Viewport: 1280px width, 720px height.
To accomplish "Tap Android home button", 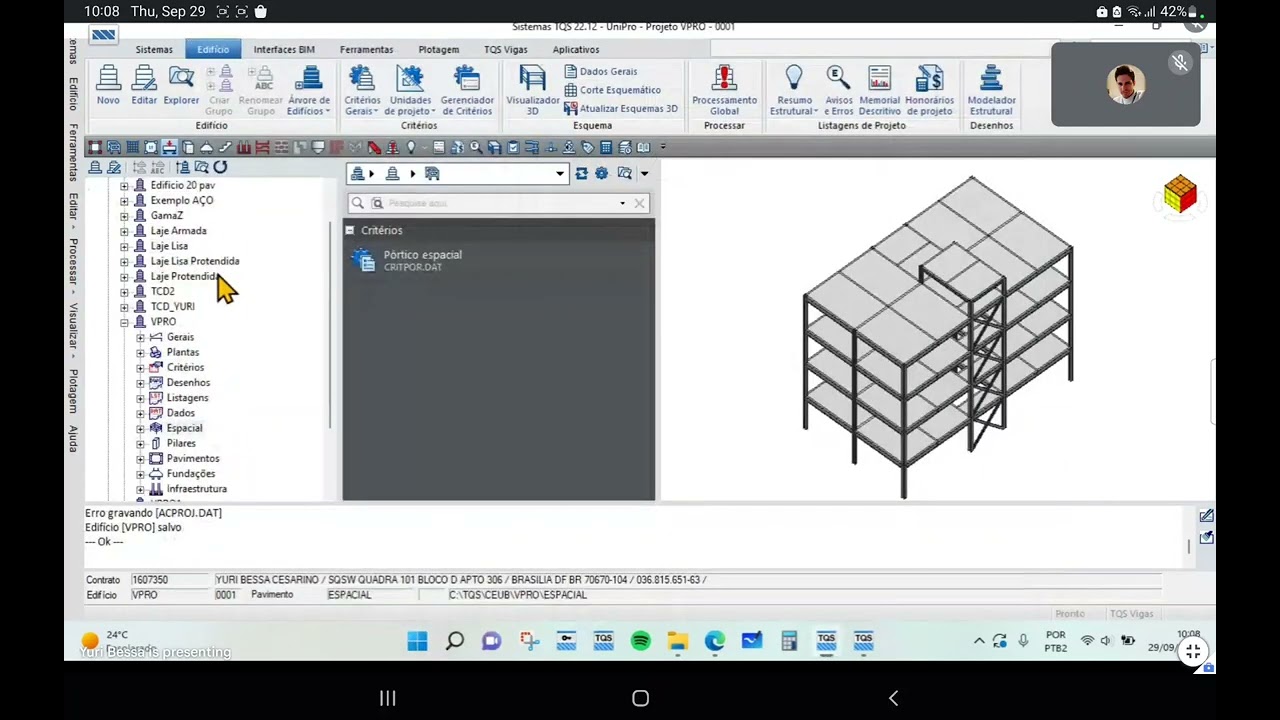I will (x=640, y=698).
